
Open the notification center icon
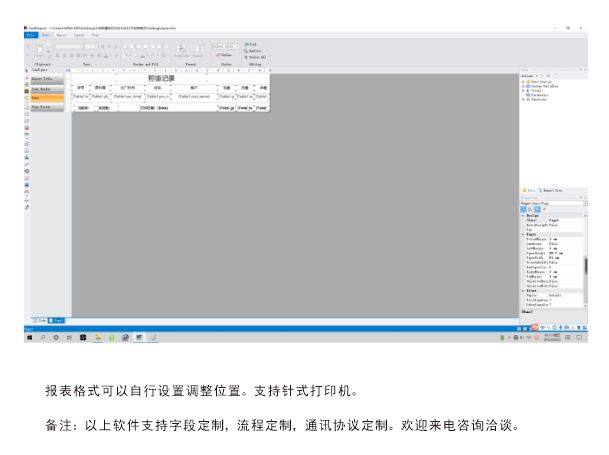coord(579,338)
